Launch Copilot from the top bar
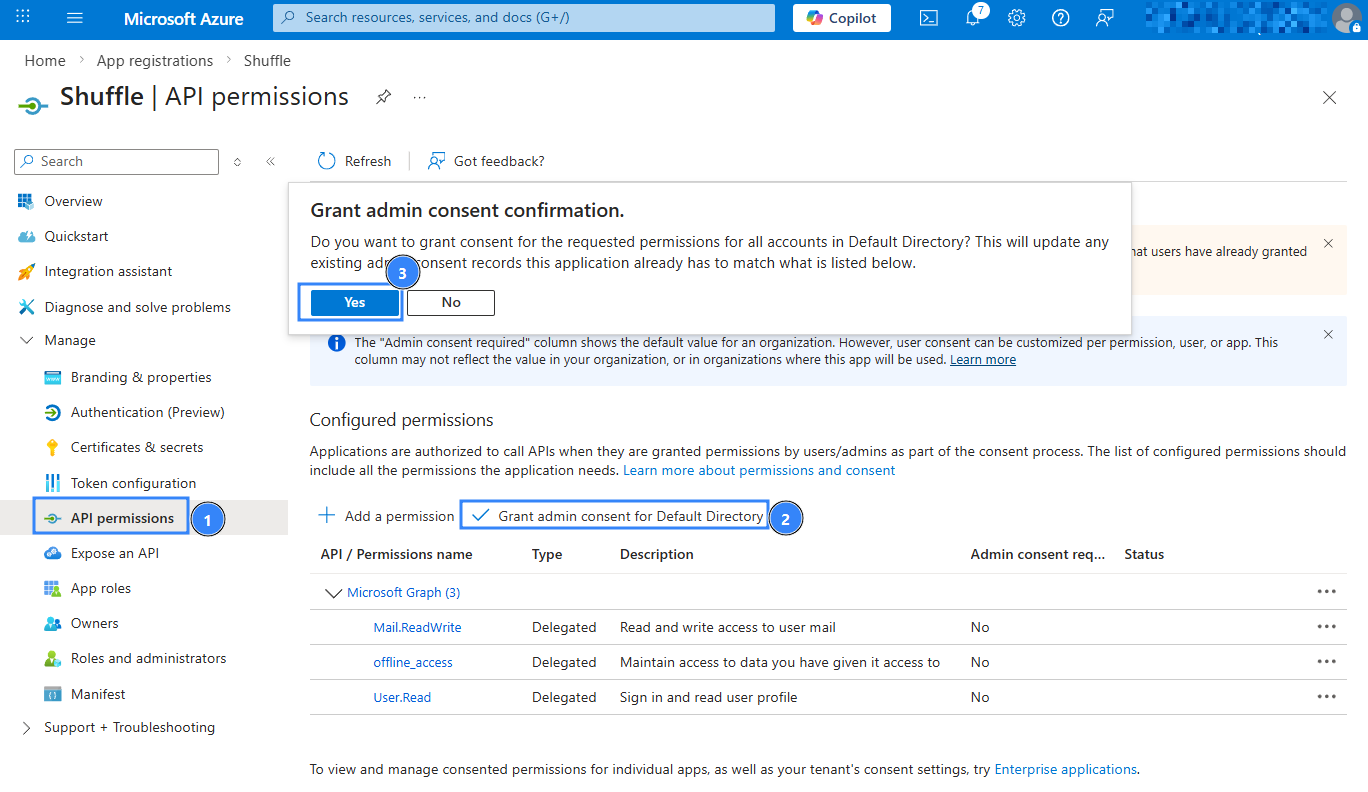1368x792 pixels. [841, 17]
